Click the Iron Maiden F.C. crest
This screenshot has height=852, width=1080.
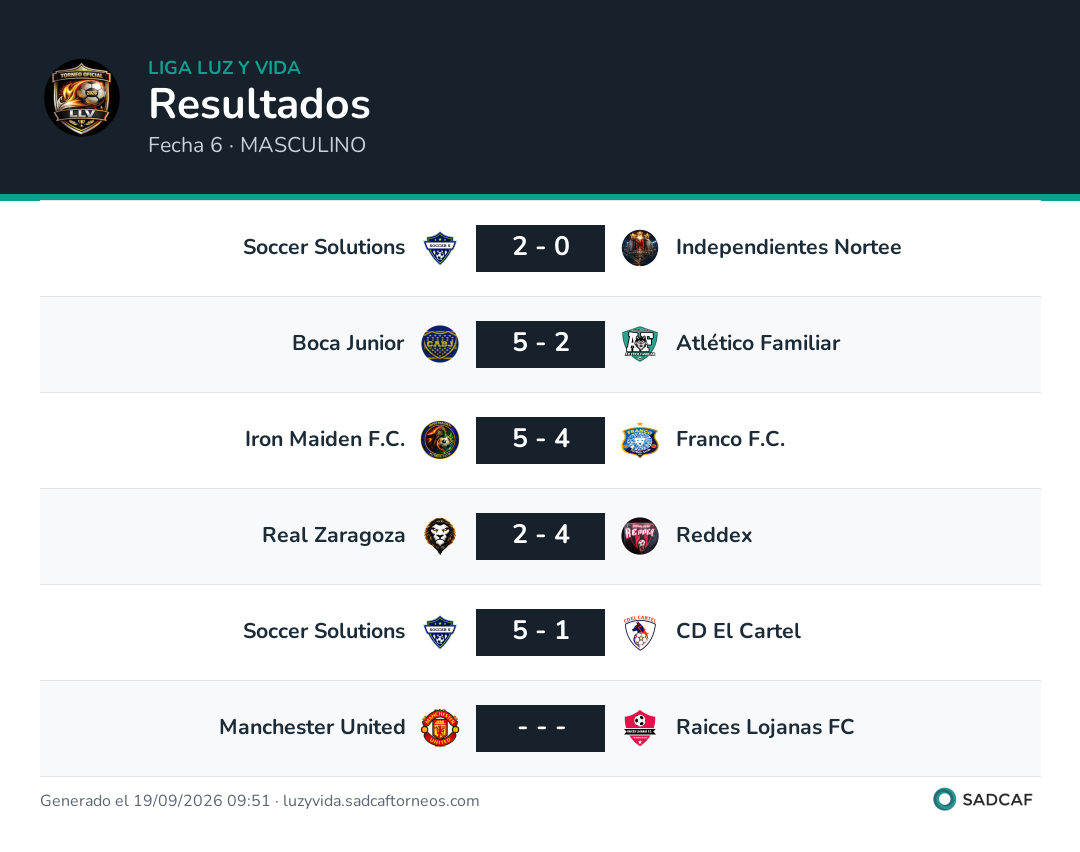click(439, 439)
